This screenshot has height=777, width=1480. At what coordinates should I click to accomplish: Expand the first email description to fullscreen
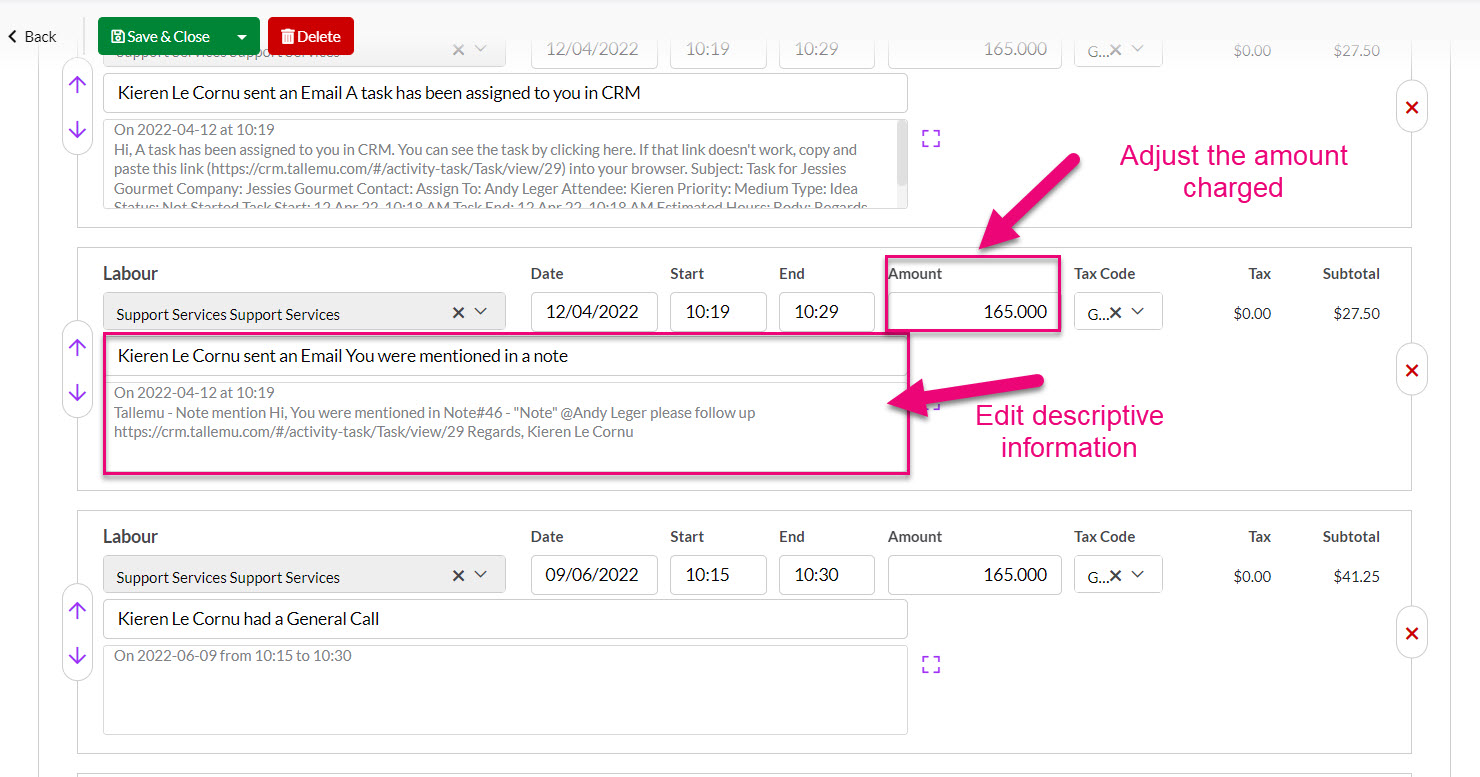point(931,139)
